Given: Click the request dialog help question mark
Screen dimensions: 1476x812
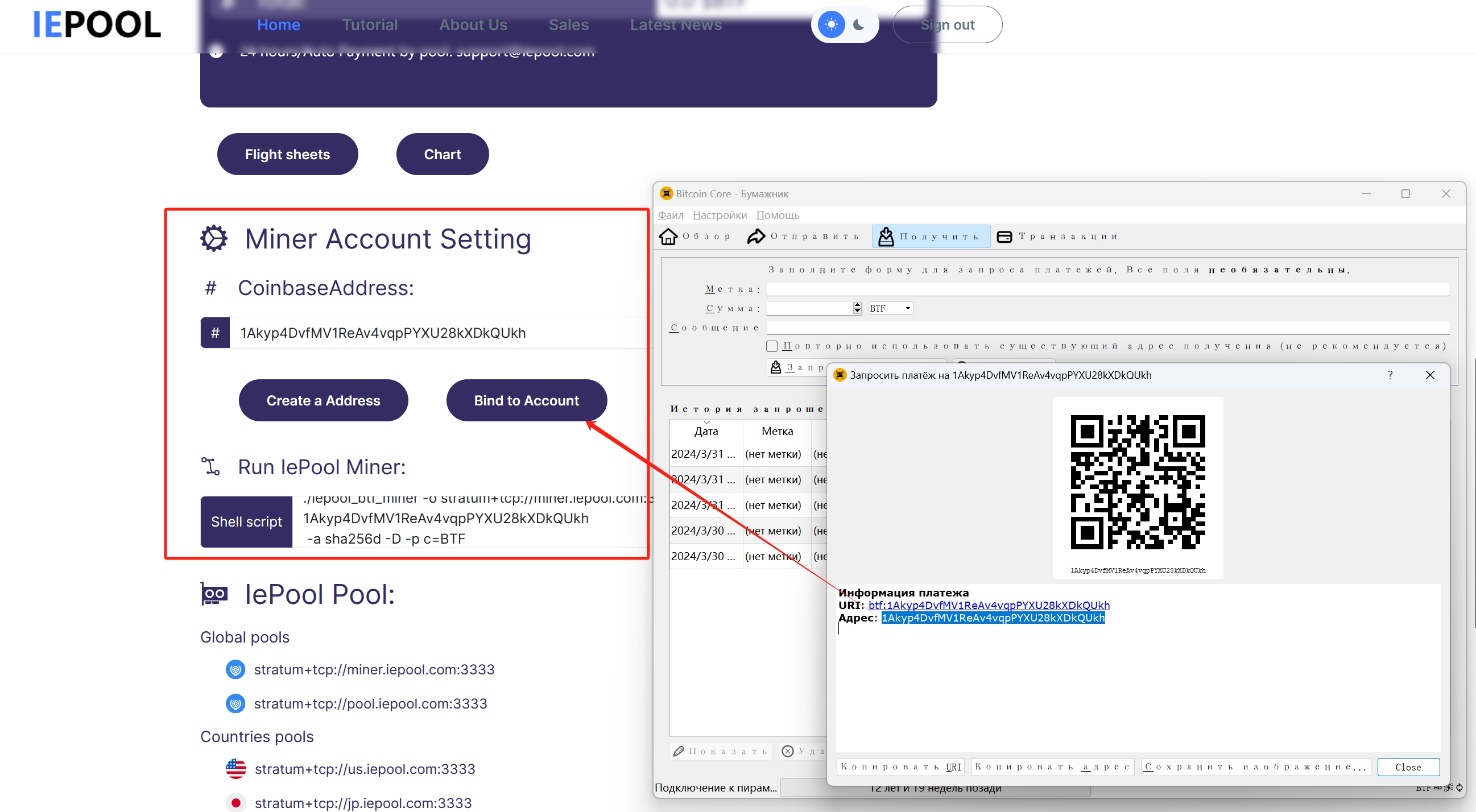Looking at the screenshot, I should coord(1390,375).
